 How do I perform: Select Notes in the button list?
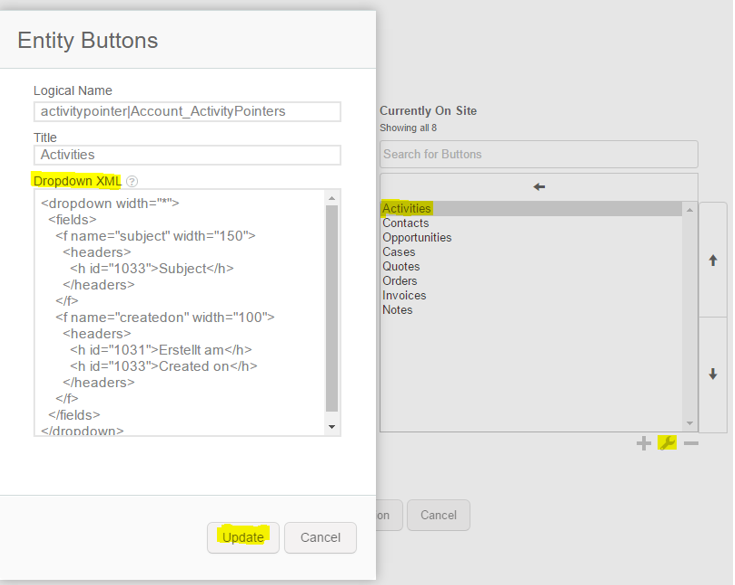(x=397, y=310)
